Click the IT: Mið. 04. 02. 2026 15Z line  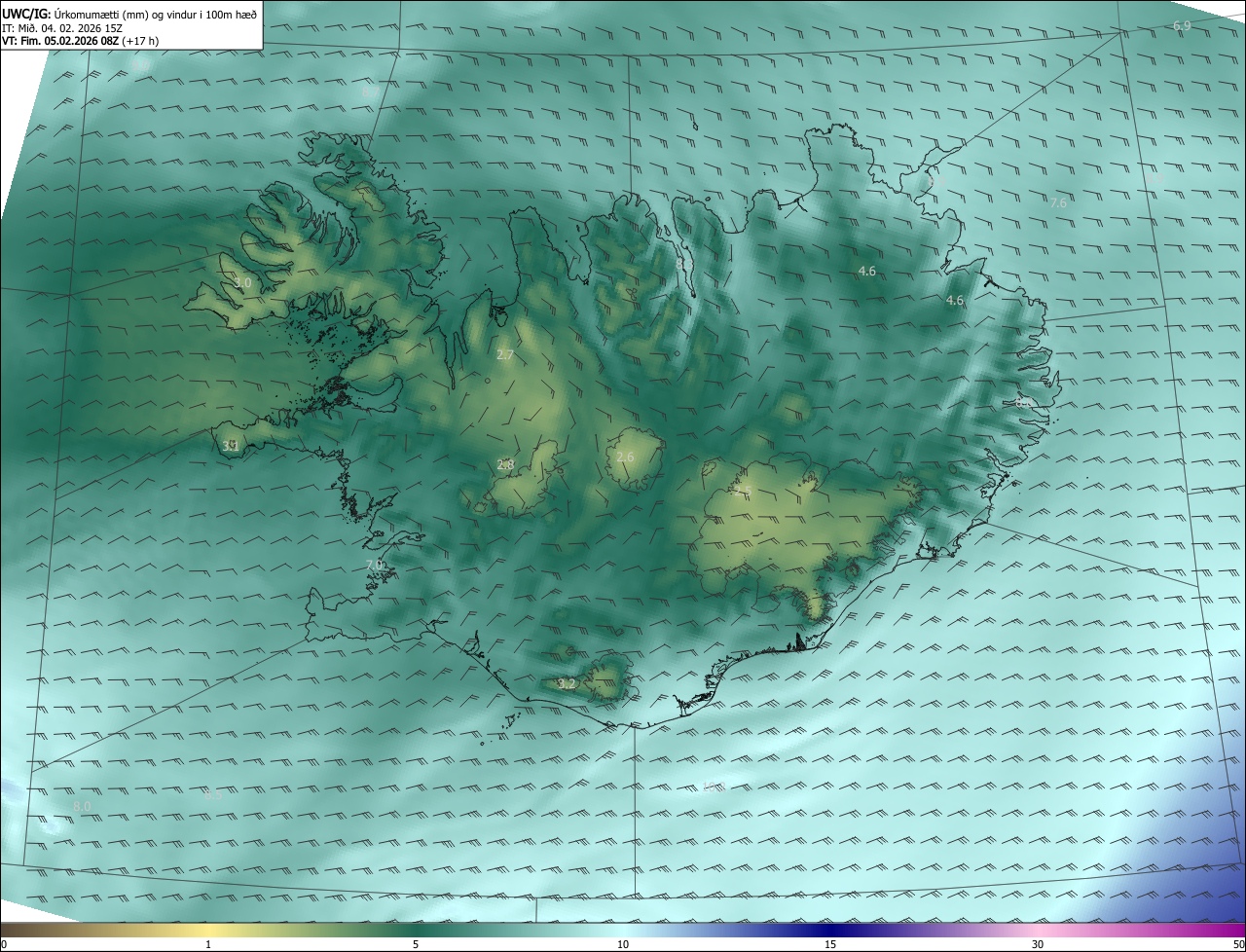(61, 27)
